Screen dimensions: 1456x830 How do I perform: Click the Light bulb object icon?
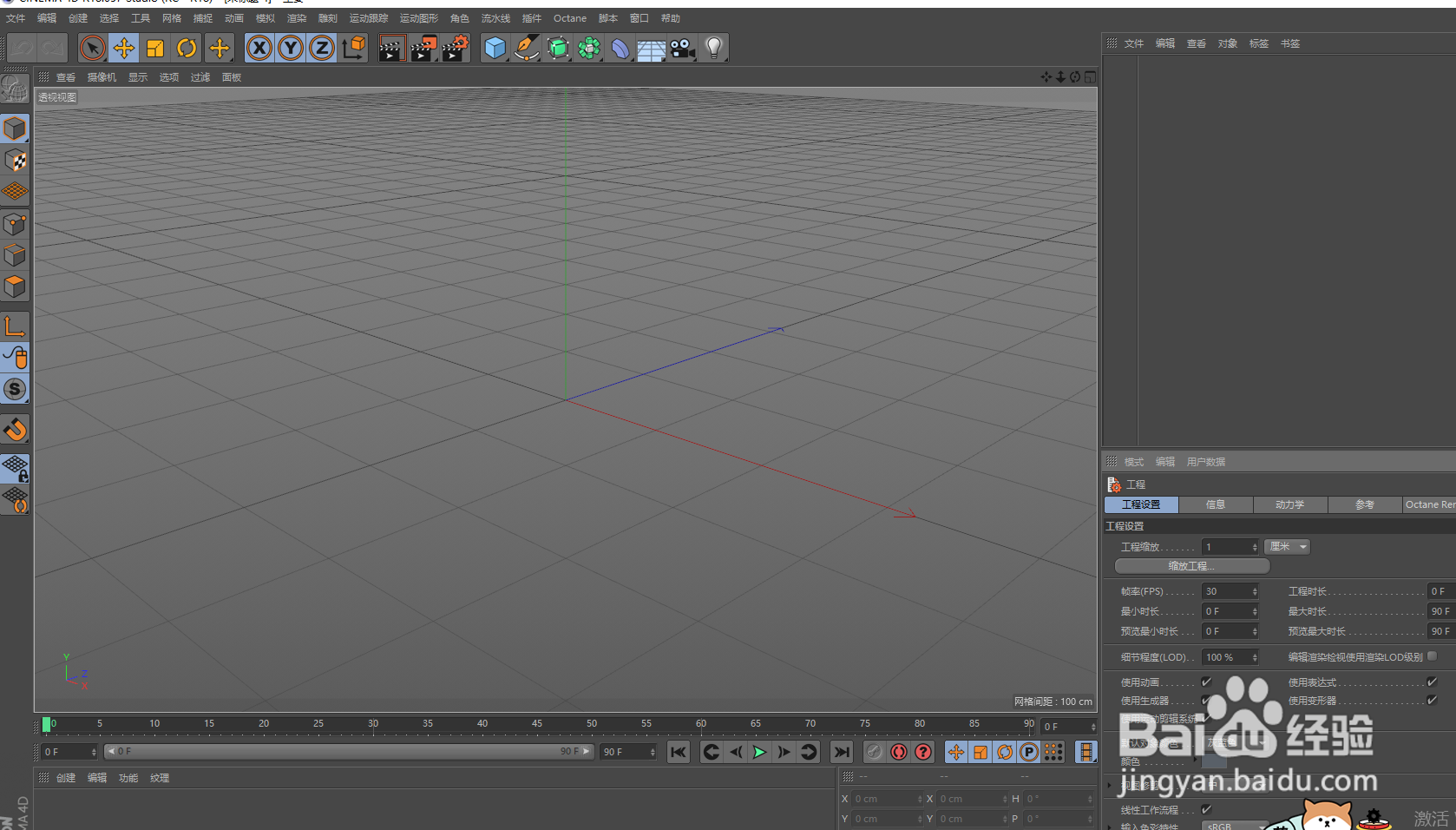click(714, 48)
